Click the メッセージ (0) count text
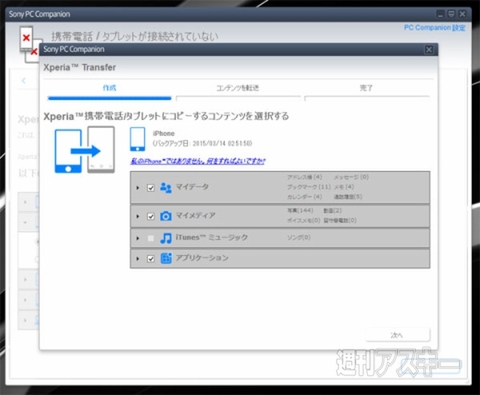The image size is (480, 395). [351, 177]
